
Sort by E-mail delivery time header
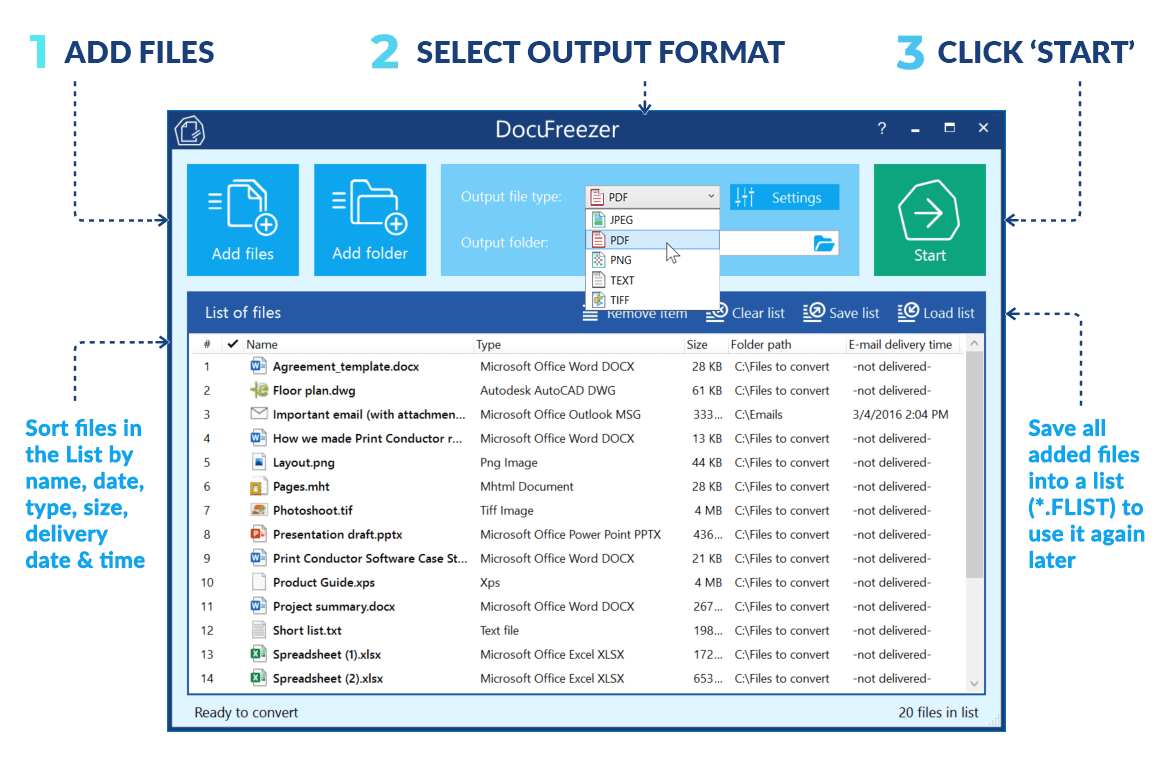(x=900, y=344)
